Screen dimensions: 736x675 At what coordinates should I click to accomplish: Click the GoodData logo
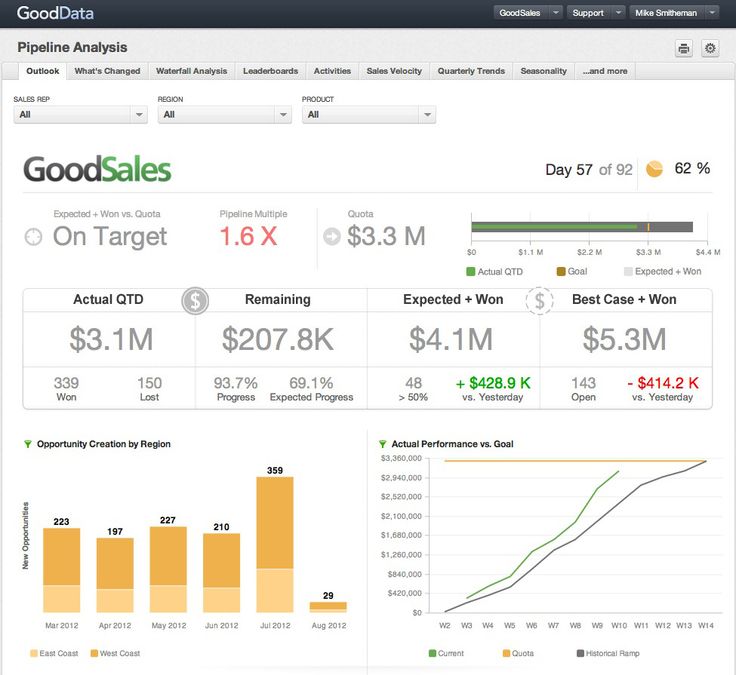pyautogui.click(x=55, y=13)
